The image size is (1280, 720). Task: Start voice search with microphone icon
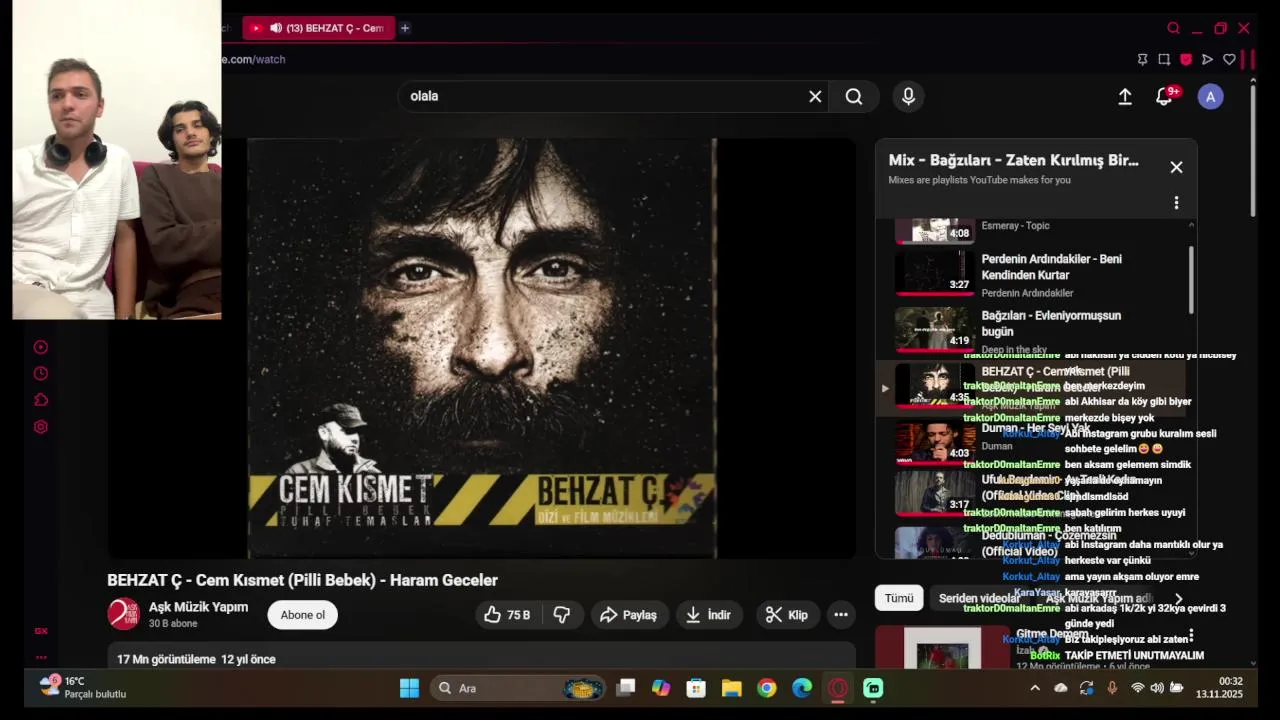tap(908, 96)
